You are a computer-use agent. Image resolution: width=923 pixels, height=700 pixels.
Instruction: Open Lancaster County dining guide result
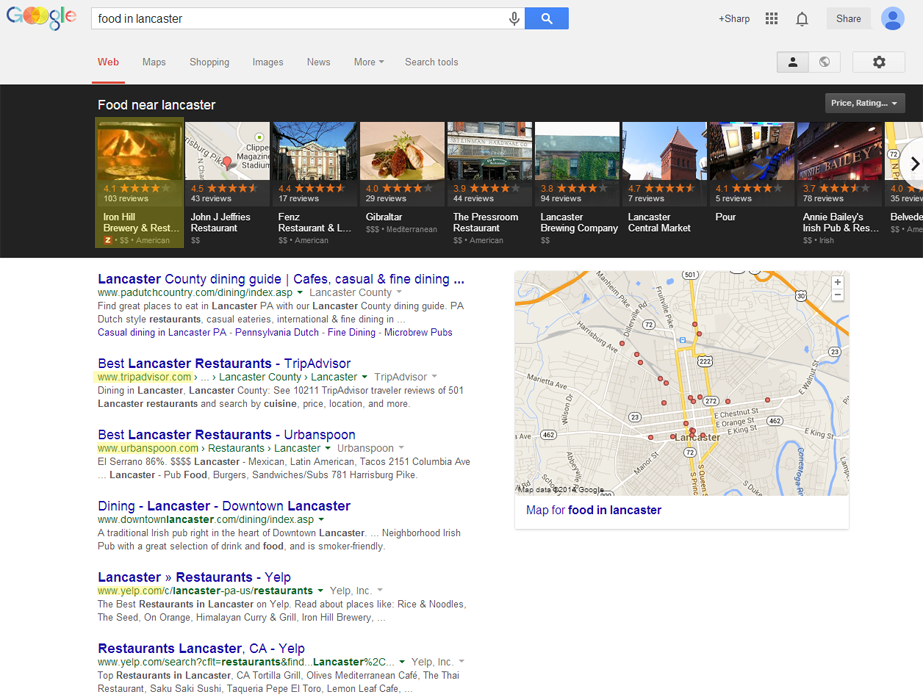tap(281, 279)
